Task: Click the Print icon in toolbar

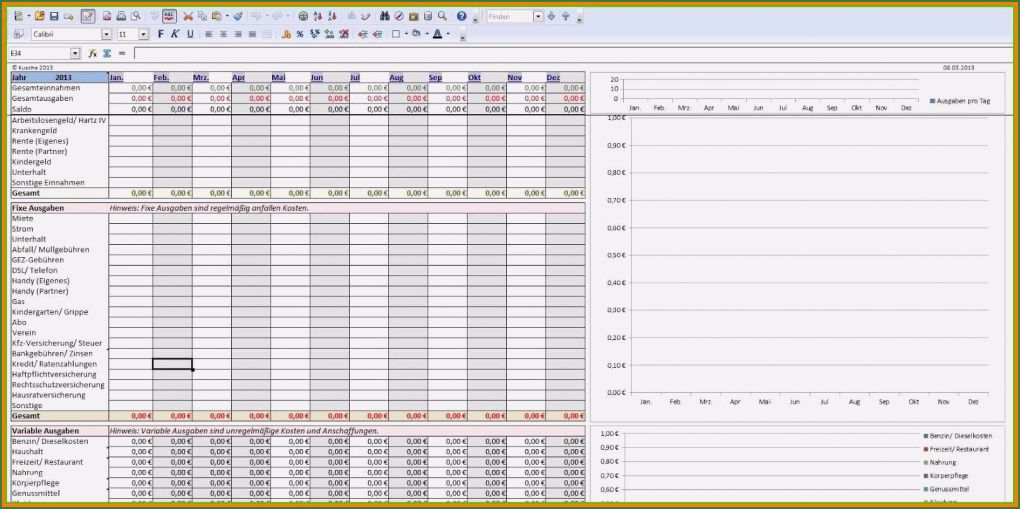Action: point(121,17)
